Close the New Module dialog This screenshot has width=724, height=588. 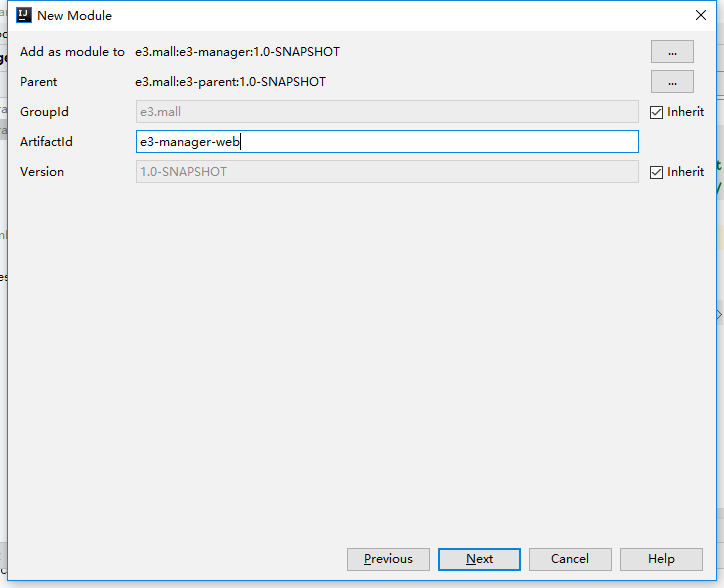coord(701,15)
